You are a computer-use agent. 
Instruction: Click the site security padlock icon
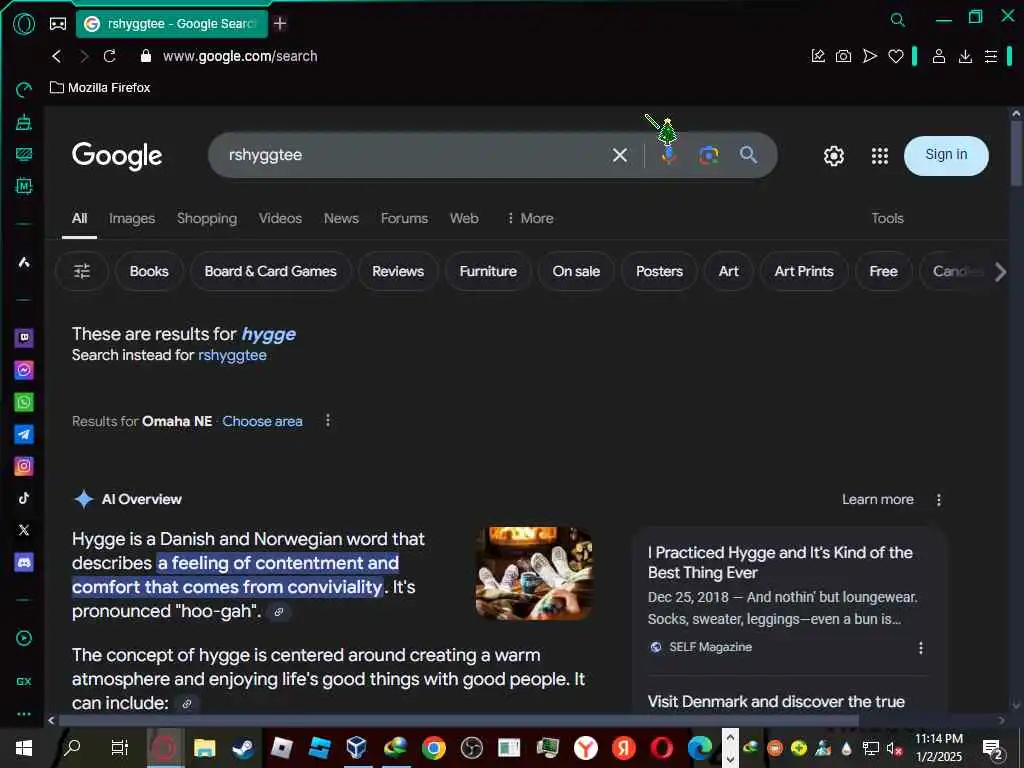146,56
